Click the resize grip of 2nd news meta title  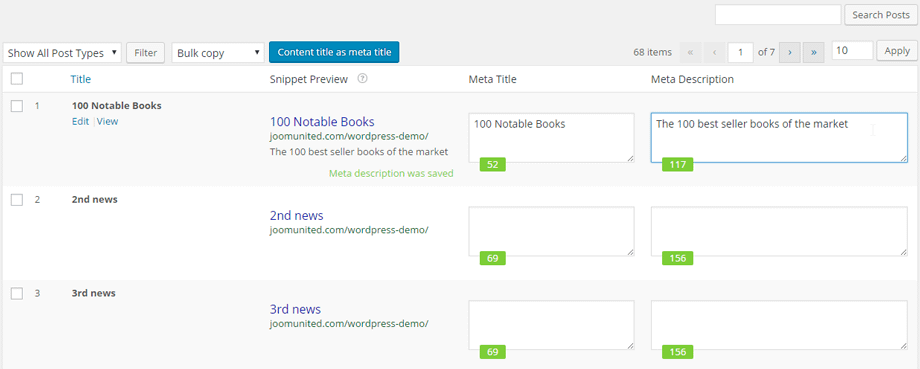click(630, 252)
